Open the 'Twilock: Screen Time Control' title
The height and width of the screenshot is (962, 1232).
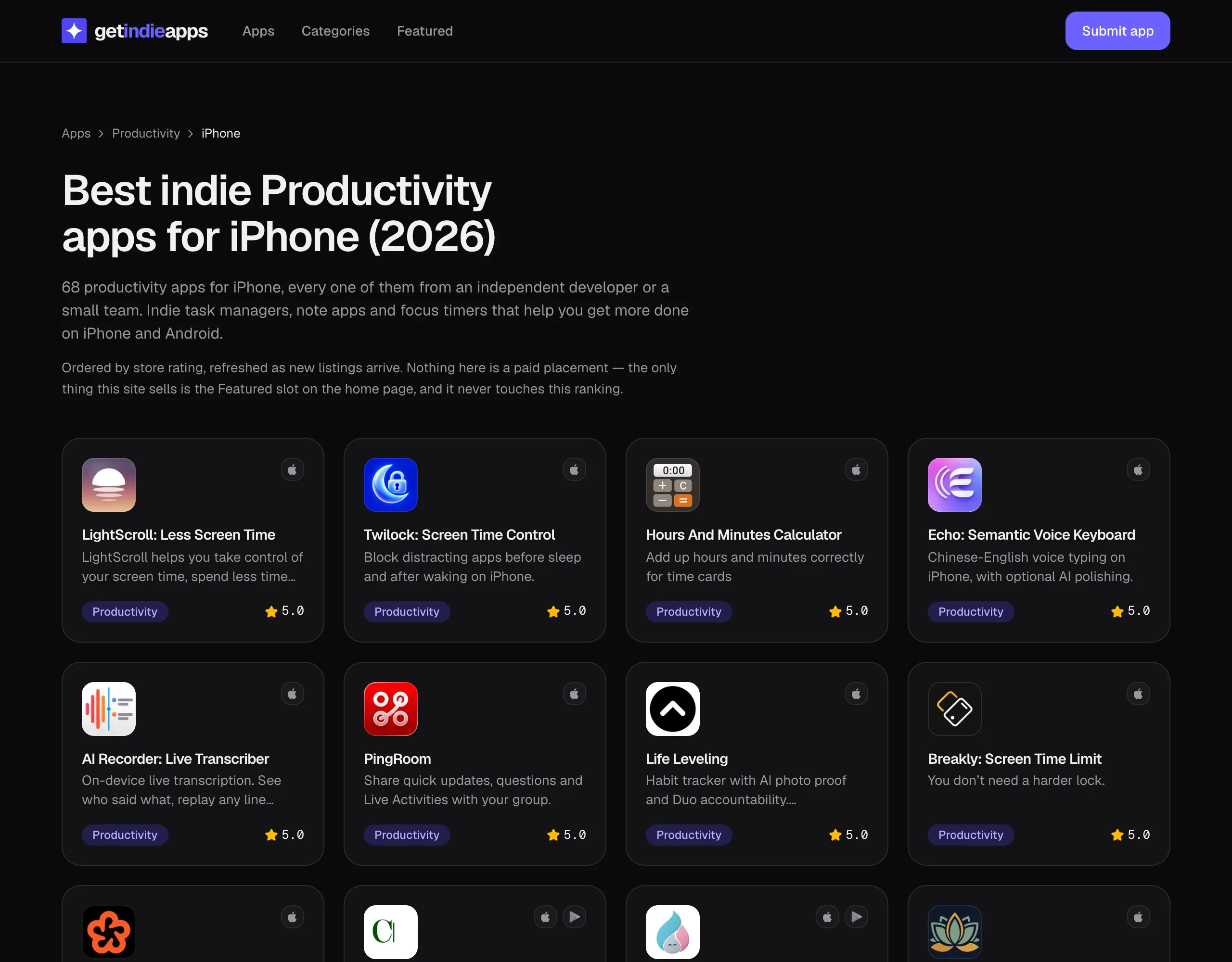(459, 534)
